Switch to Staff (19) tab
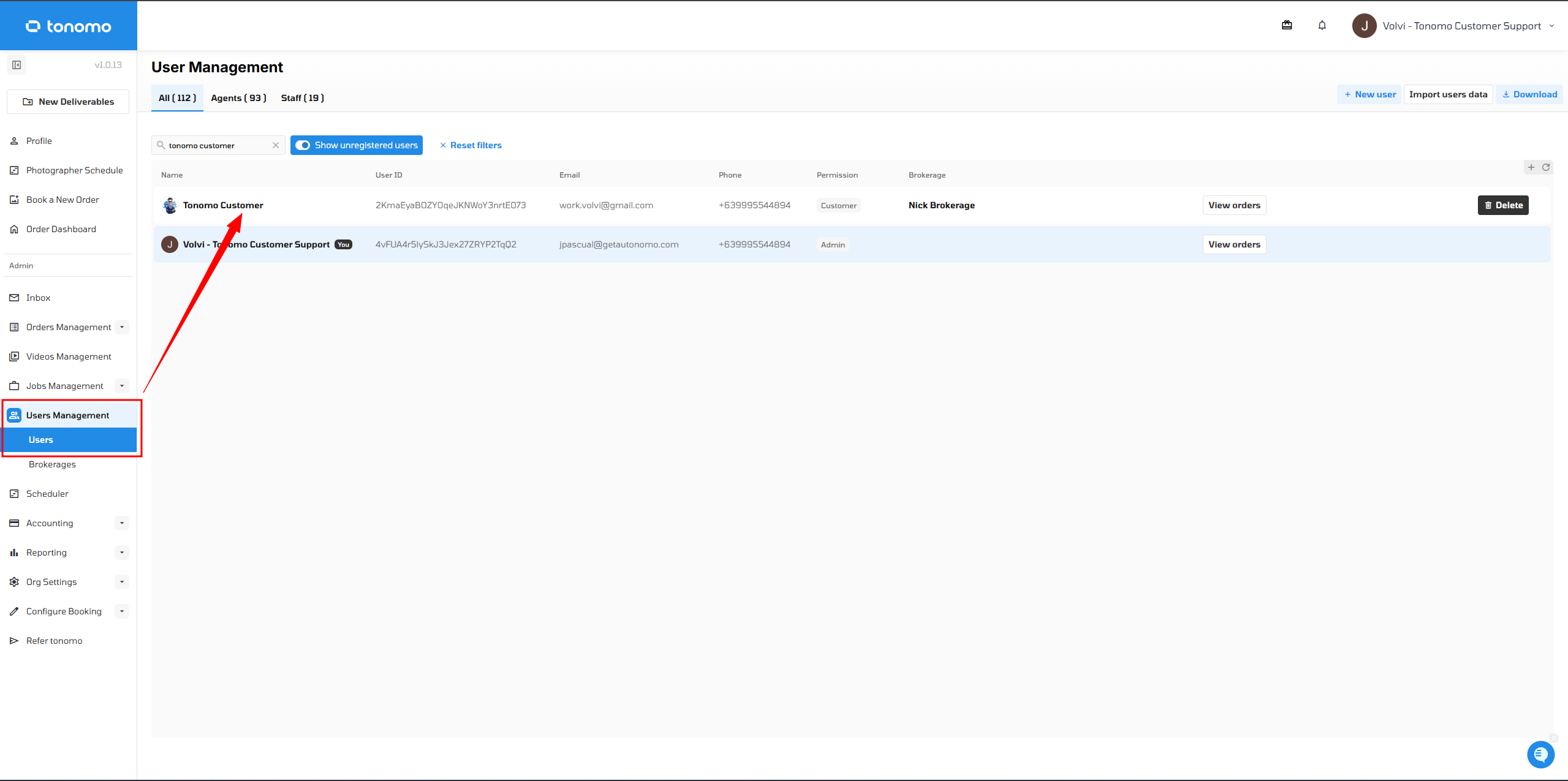Viewport: 1568px width, 781px height. click(302, 98)
